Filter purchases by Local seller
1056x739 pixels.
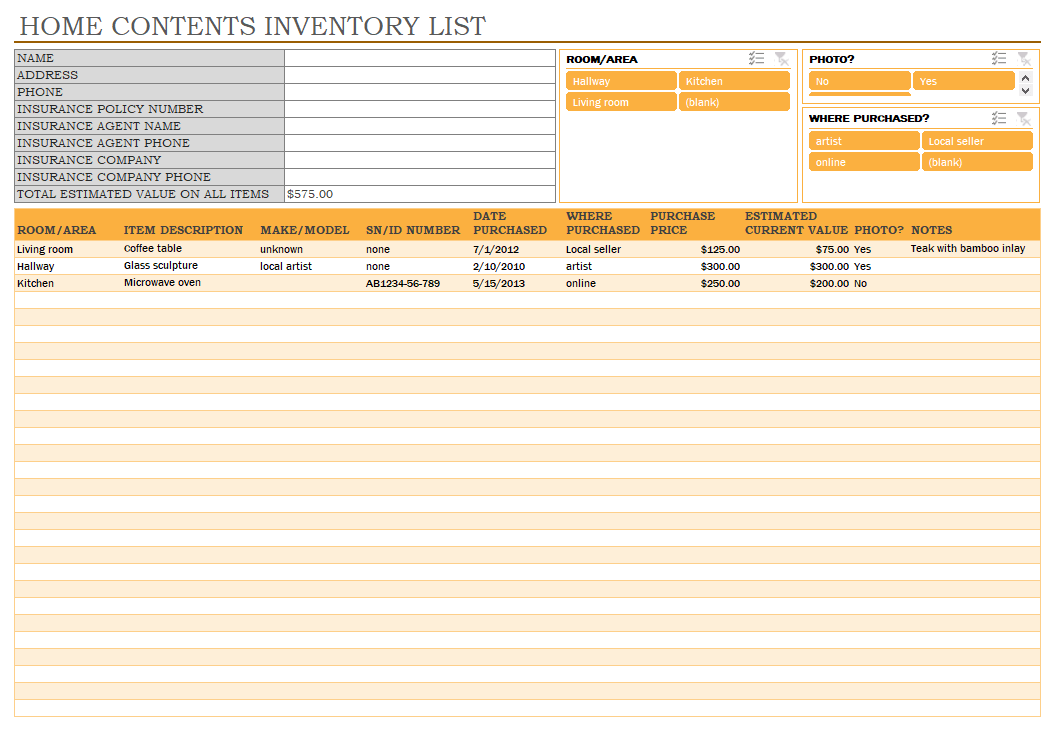[x=976, y=141]
